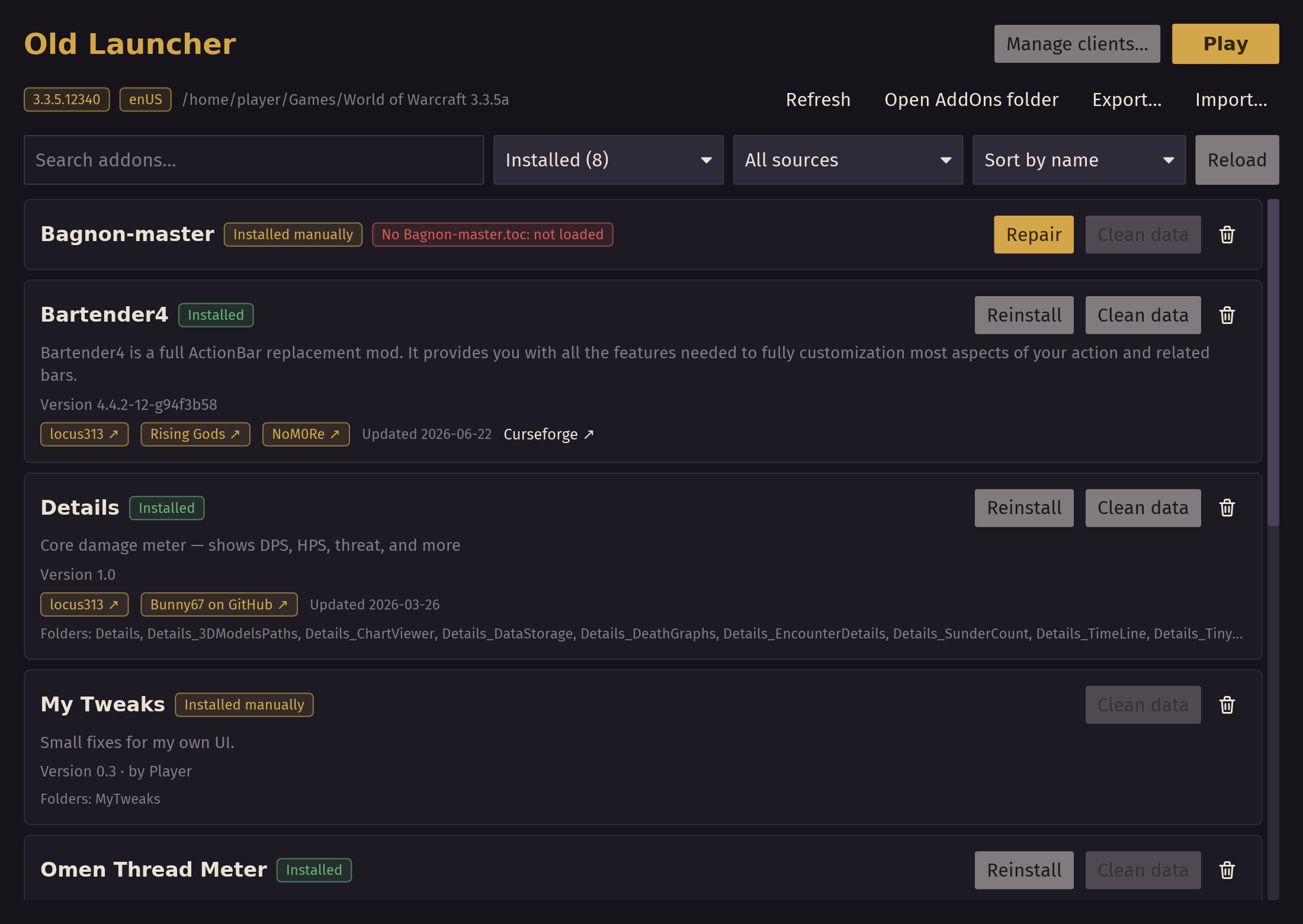This screenshot has height=924, width=1303.
Task: Open the Sort by name dropdown
Action: coord(1079,160)
